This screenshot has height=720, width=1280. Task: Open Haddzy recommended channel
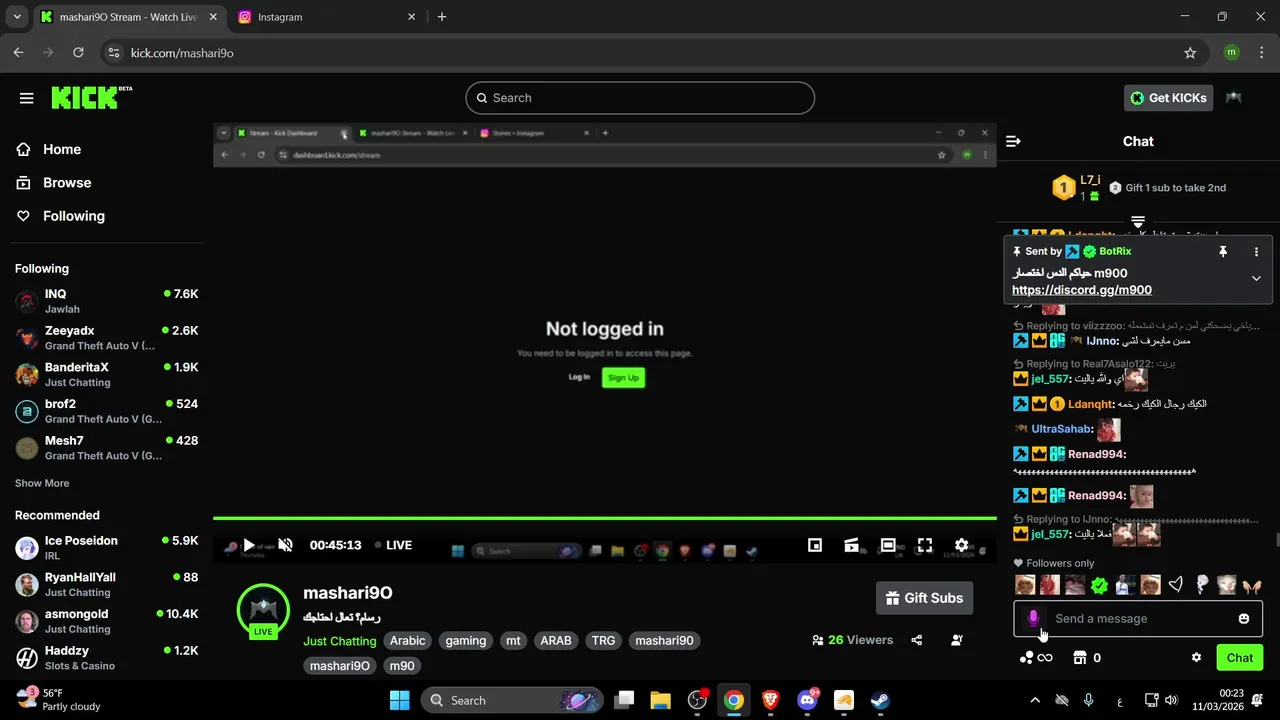coord(107,658)
